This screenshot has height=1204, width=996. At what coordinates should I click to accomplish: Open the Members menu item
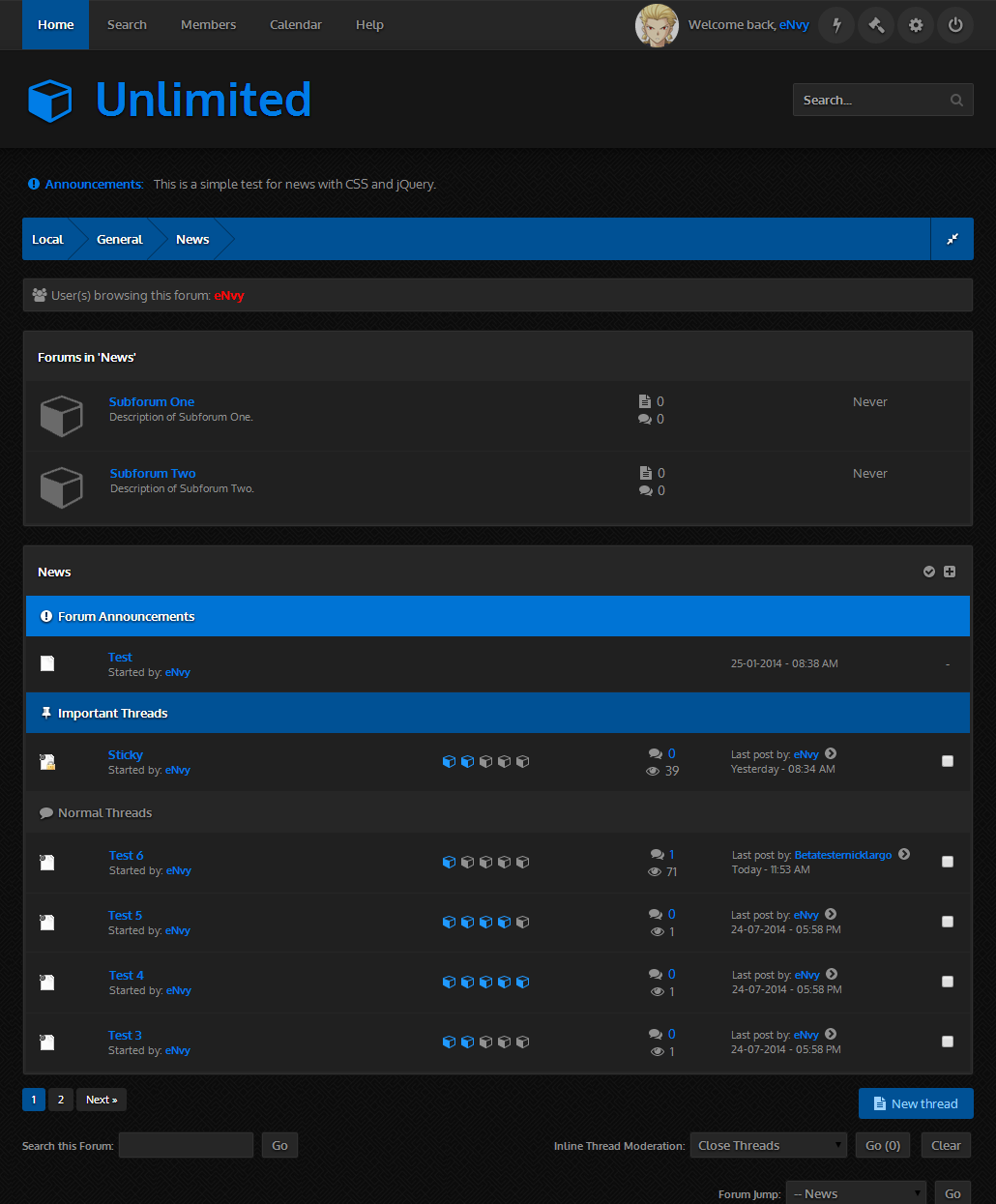[208, 25]
